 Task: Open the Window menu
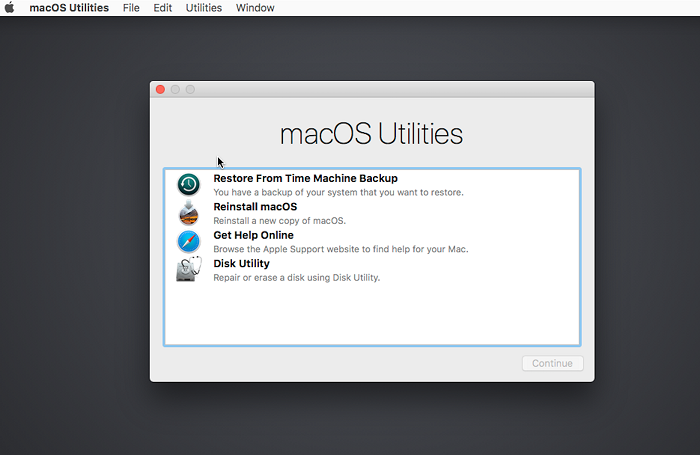pos(255,8)
